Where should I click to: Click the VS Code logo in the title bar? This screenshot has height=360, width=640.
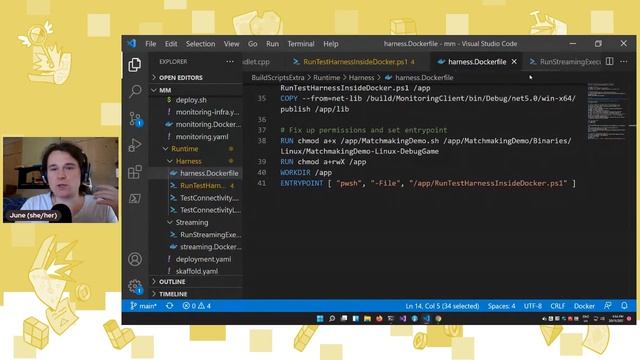[x=131, y=43]
